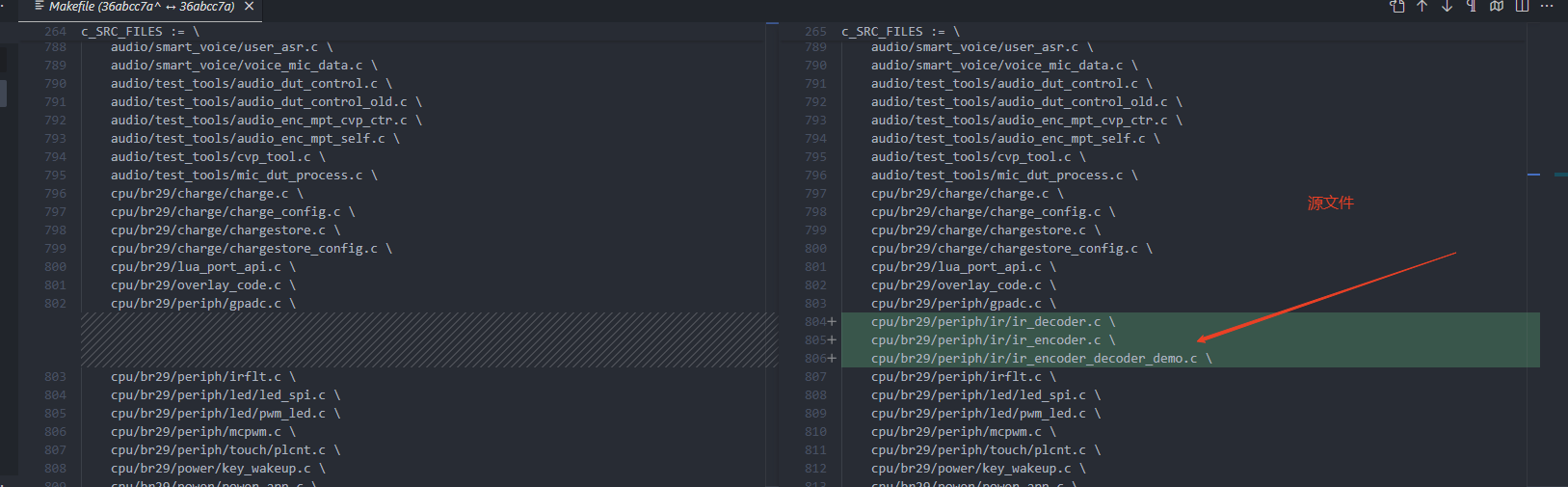Click left pane audio_dut_control.c line 790
The height and width of the screenshot is (487, 1568).
pyautogui.click(x=252, y=84)
